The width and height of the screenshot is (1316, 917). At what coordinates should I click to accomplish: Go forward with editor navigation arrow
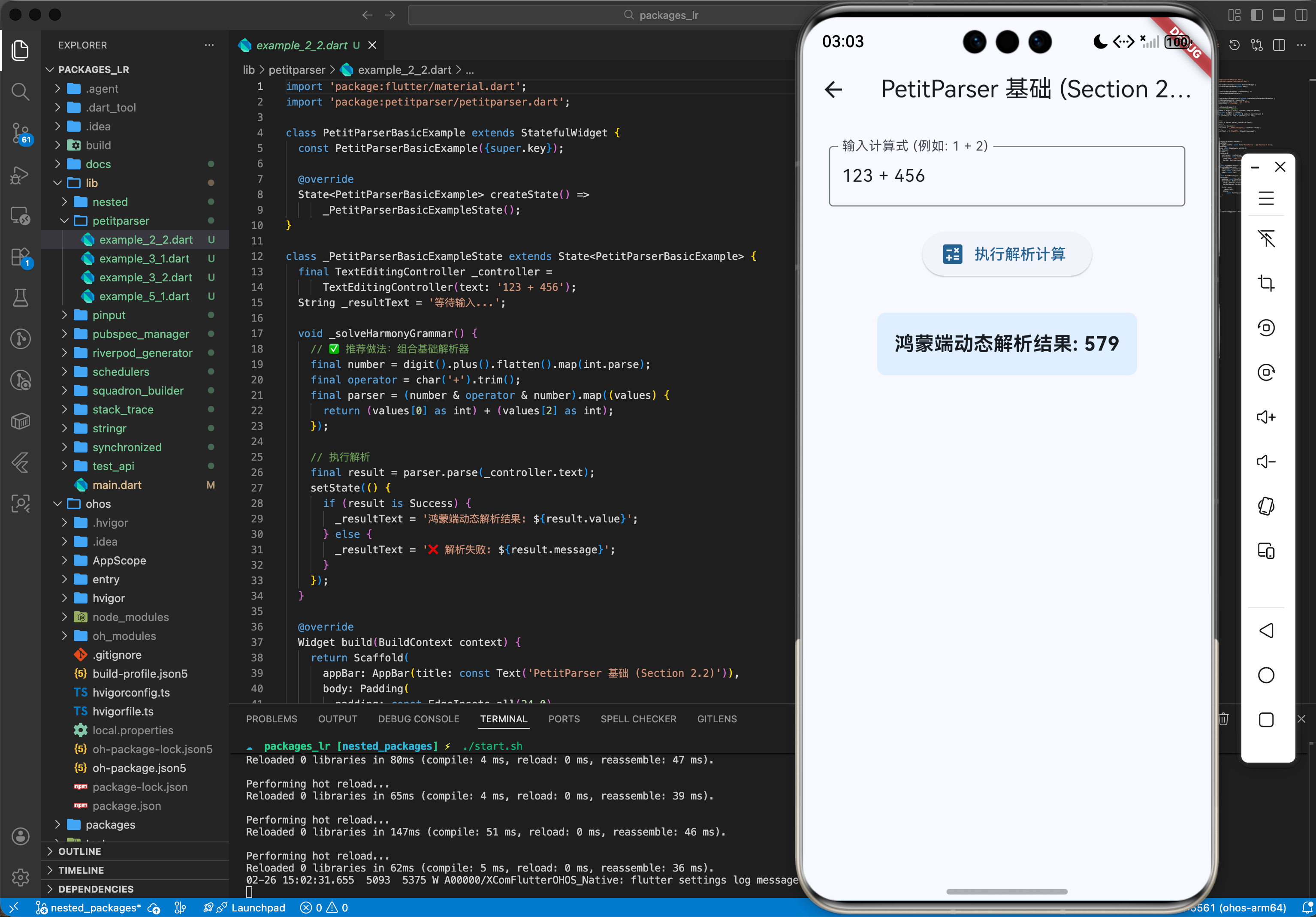pyautogui.click(x=390, y=15)
